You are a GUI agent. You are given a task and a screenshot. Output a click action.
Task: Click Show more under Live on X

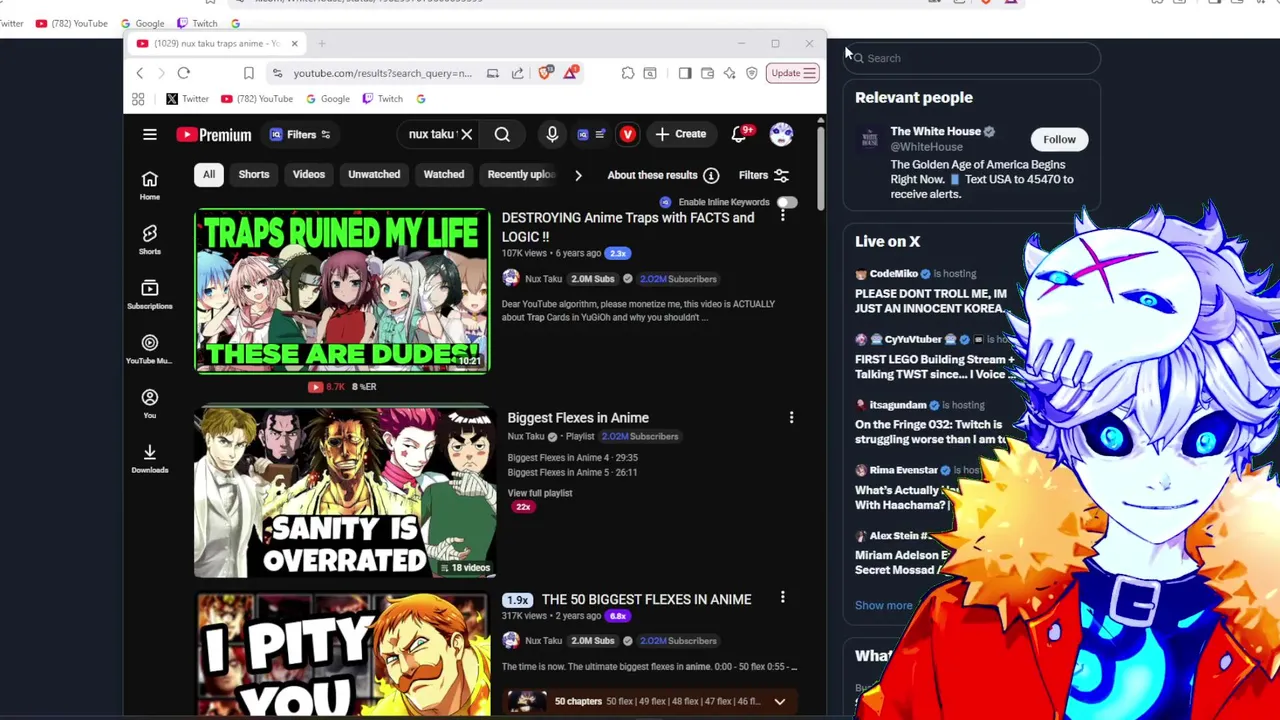tap(884, 605)
